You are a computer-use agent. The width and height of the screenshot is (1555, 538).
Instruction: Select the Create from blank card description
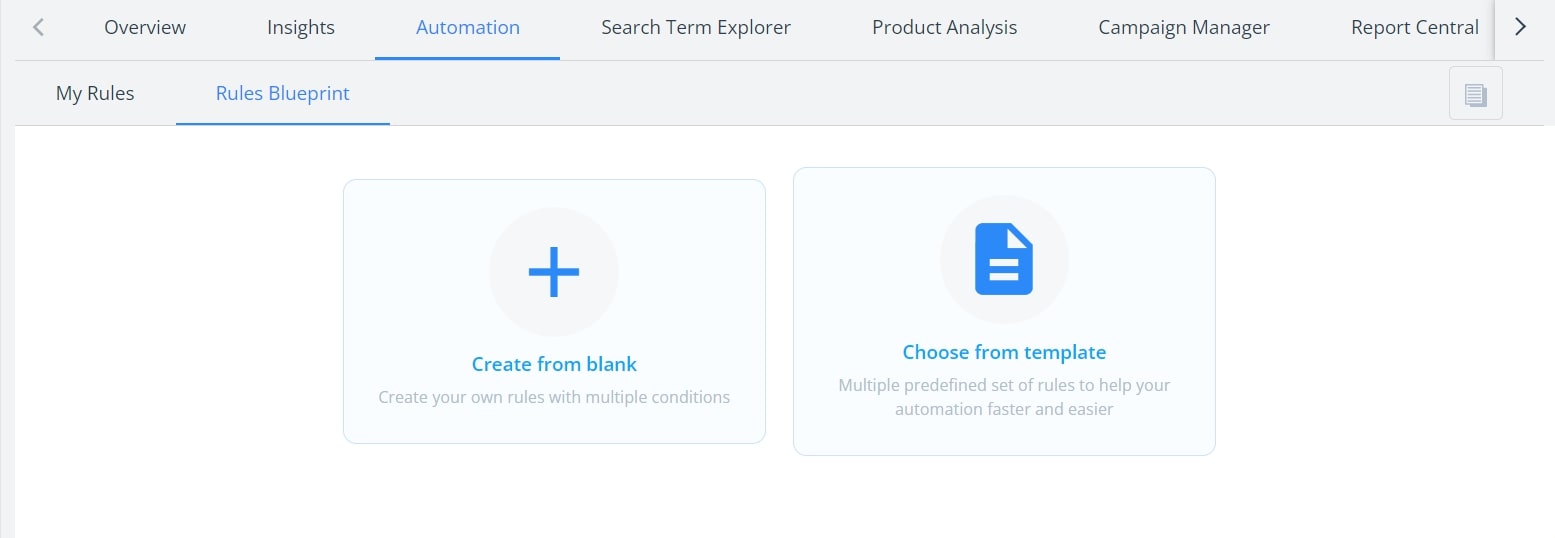554,397
